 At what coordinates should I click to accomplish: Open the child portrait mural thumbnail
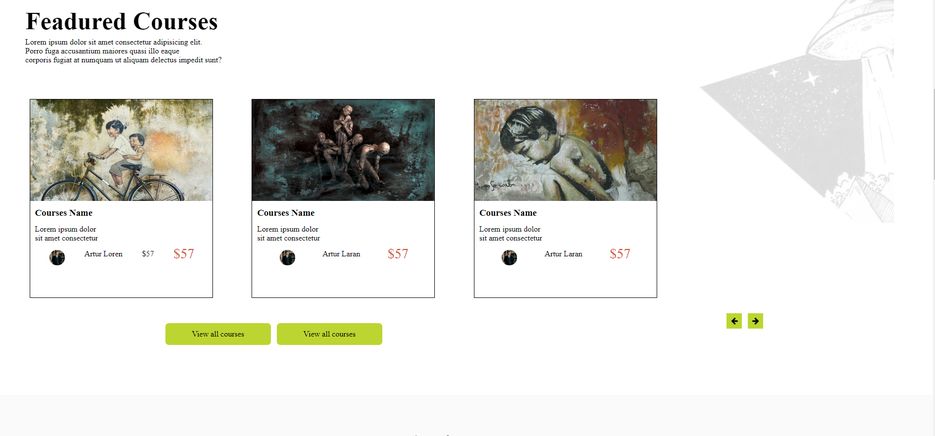(565, 150)
